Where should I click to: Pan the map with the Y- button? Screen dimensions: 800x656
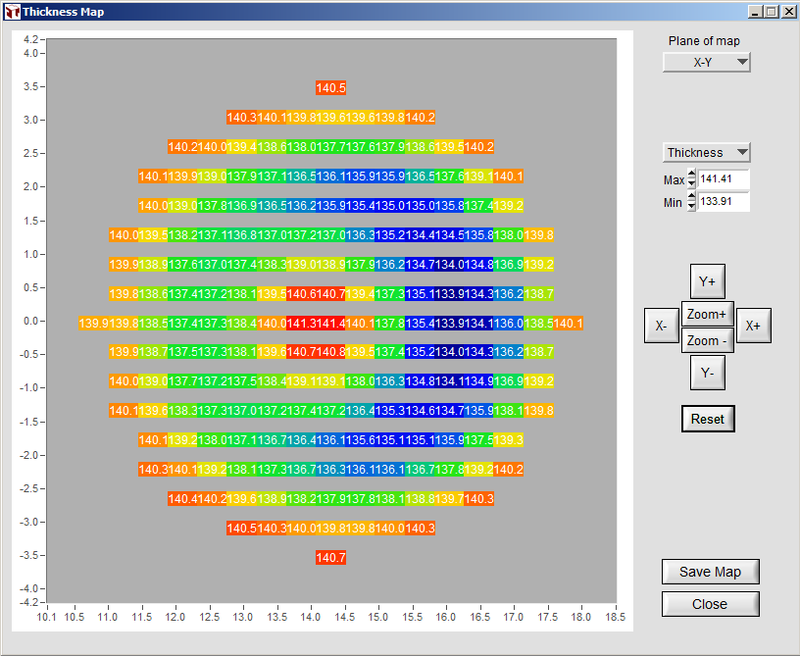(708, 373)
